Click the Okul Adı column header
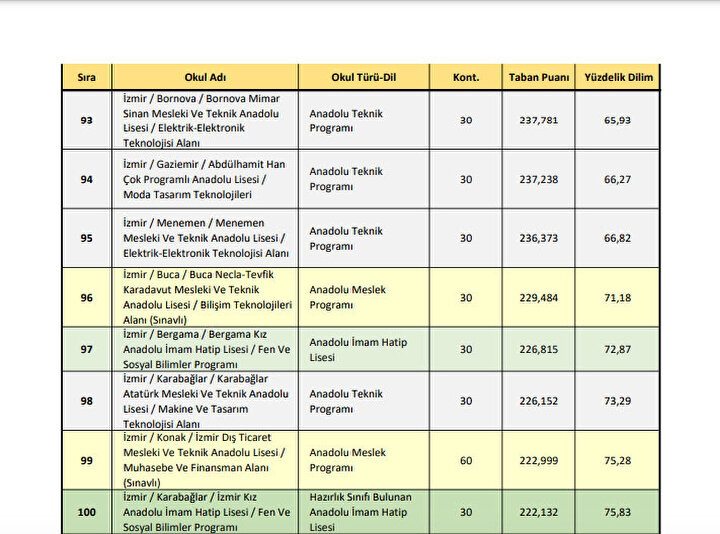The image size is (720, 534). (x=205, y=77)
